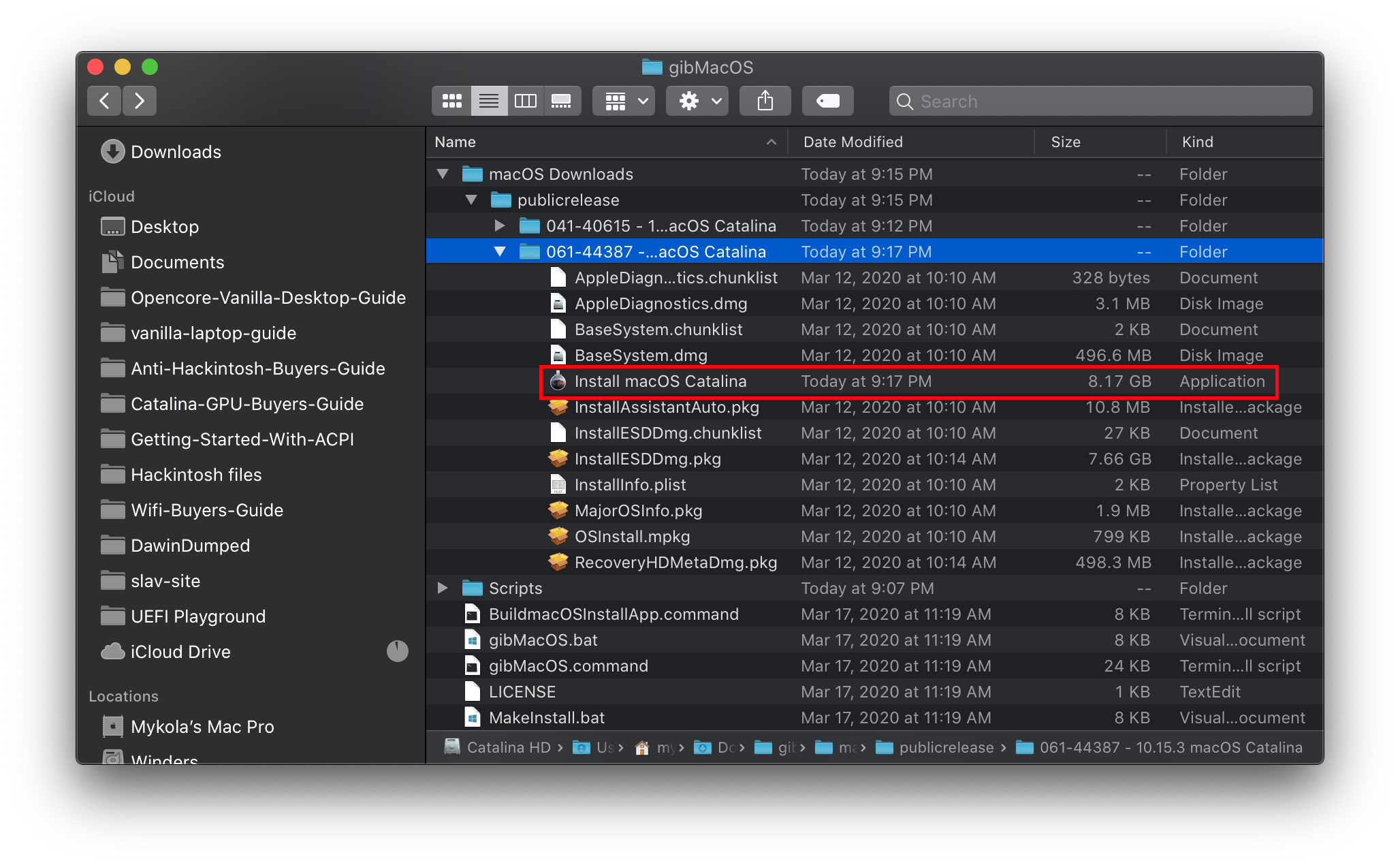Select gibMacOS.bat file
The height and width of the screenshot is (865, 1400).
(874, 640)
